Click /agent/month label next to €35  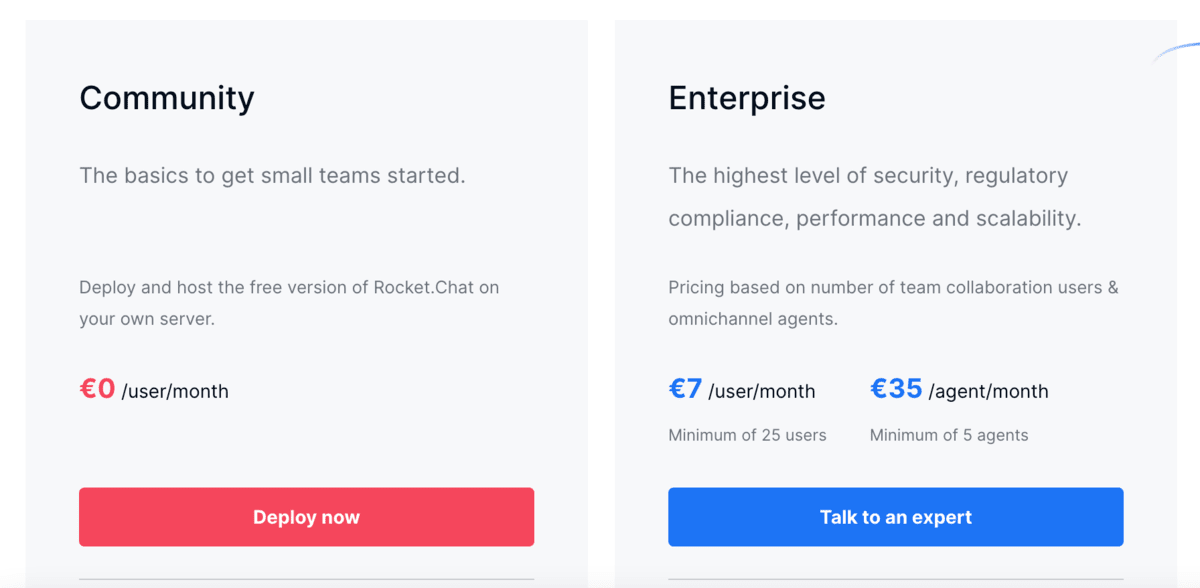click(986, 391)
